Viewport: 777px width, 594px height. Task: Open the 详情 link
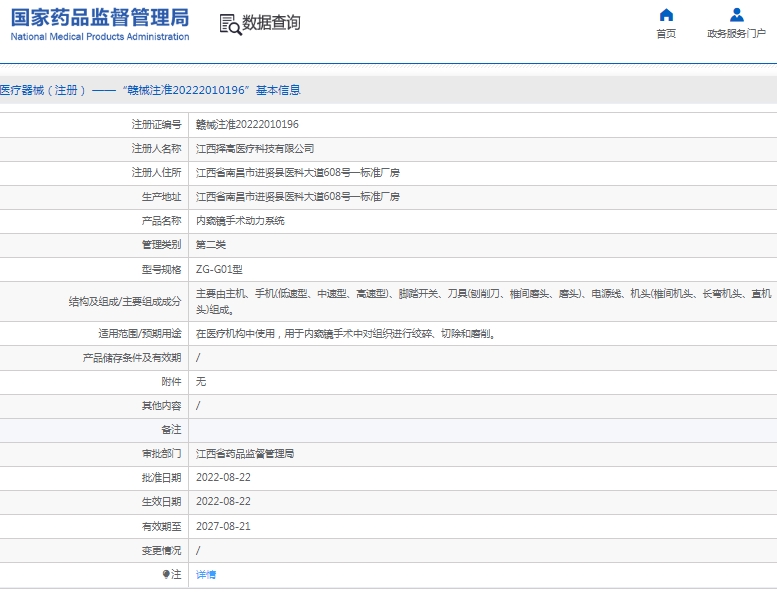[206, 574]
